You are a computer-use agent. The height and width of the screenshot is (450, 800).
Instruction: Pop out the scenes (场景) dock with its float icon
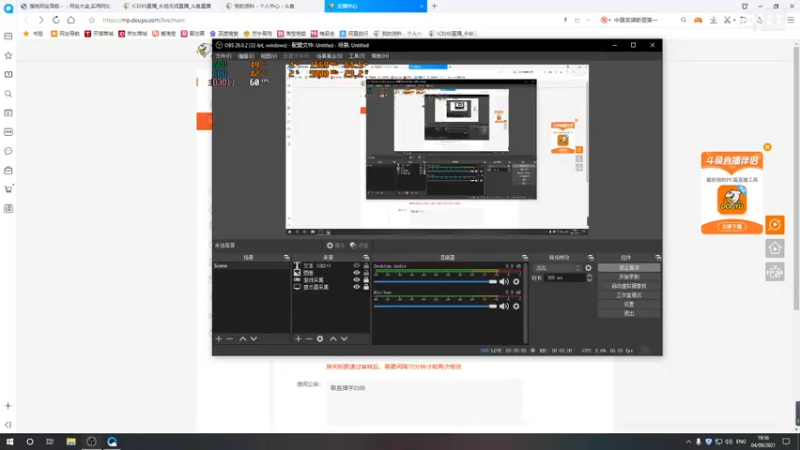pos(286,258)
